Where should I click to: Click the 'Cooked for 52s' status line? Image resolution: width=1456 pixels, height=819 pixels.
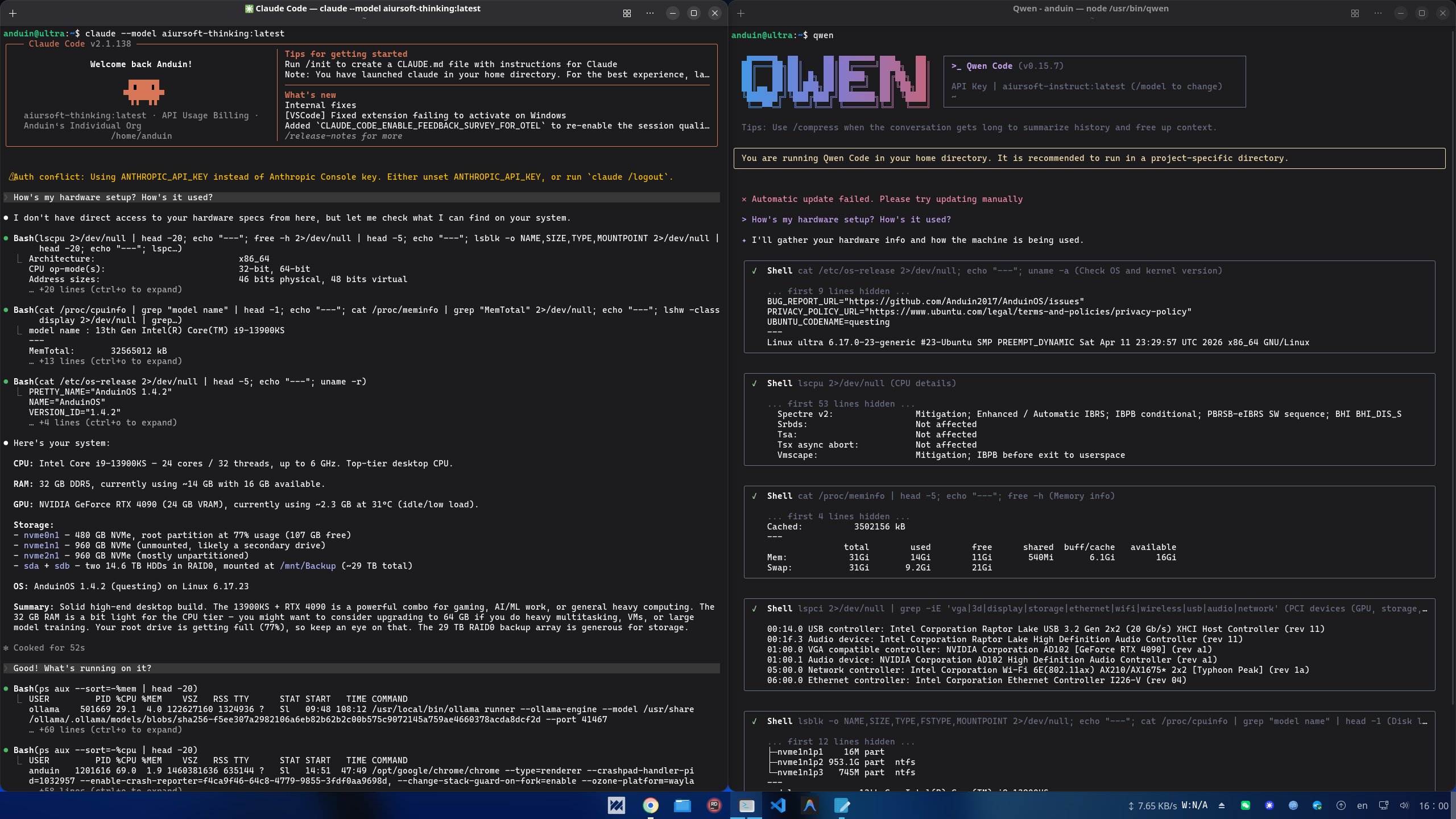[x=44, y=648]
